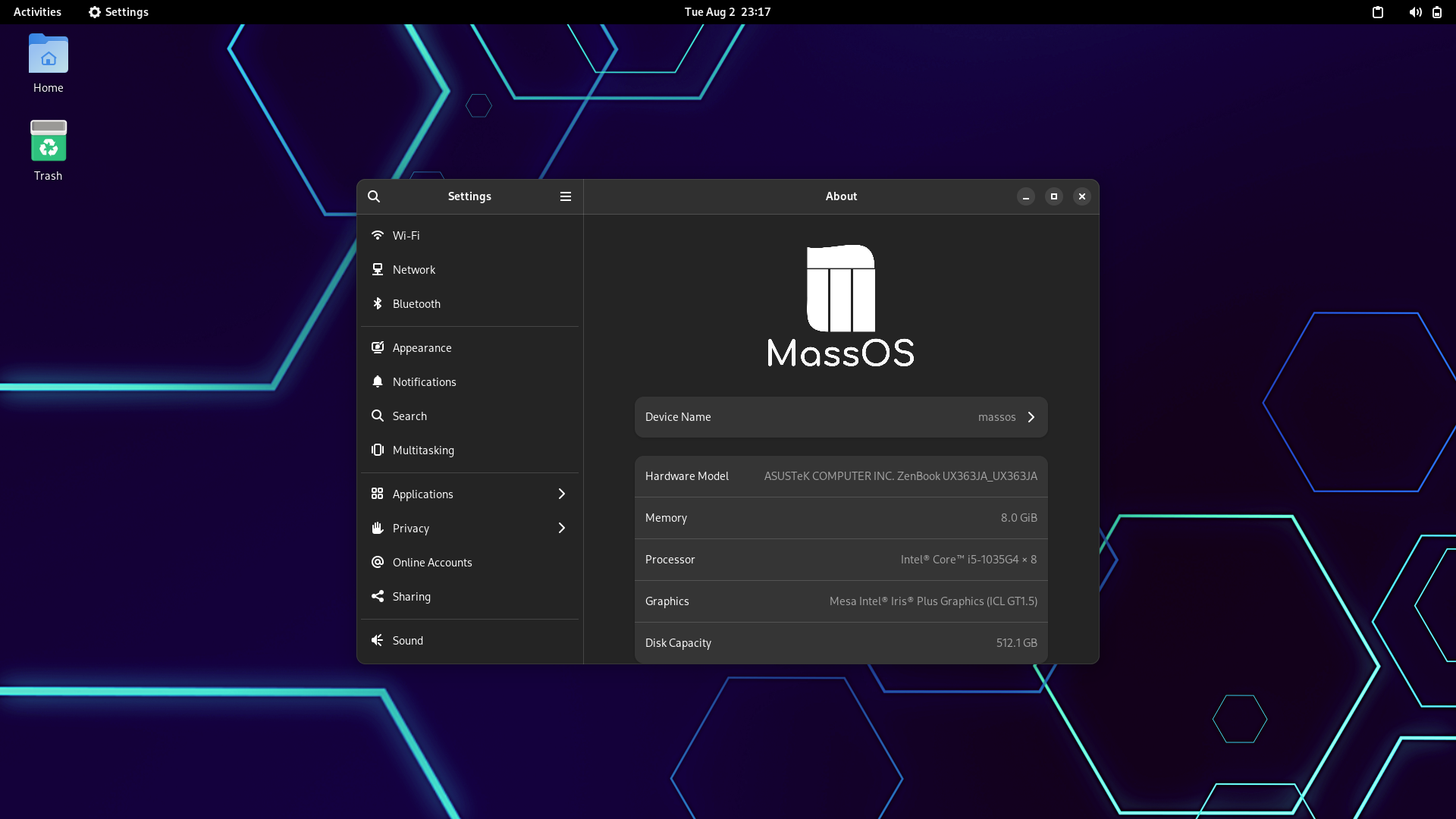Screen dimensions: 1456x819
Task: Click the clock in the top bar
Action: point(726,12)
